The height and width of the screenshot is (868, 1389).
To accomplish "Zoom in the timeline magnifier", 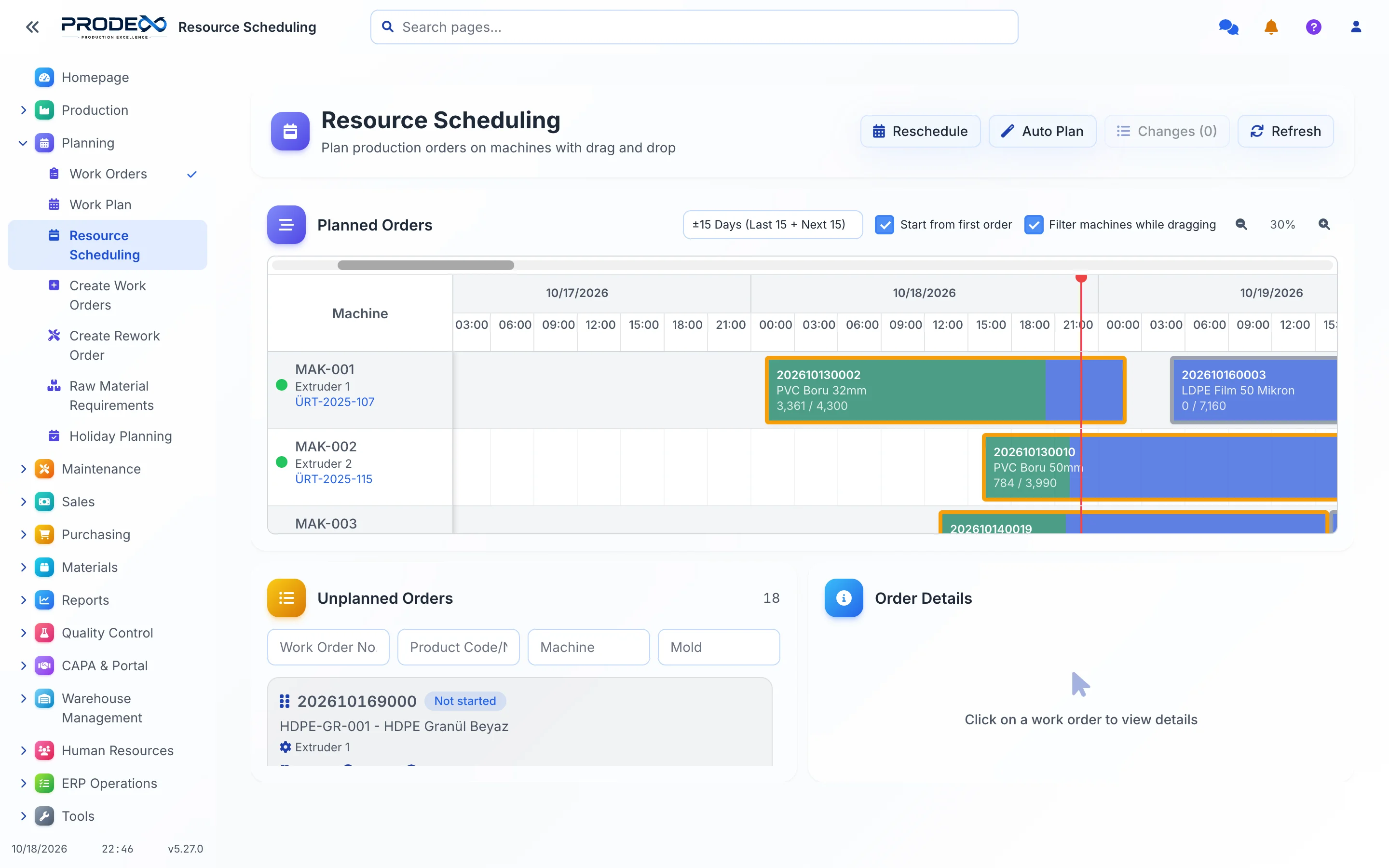I will pos(1323,224).
